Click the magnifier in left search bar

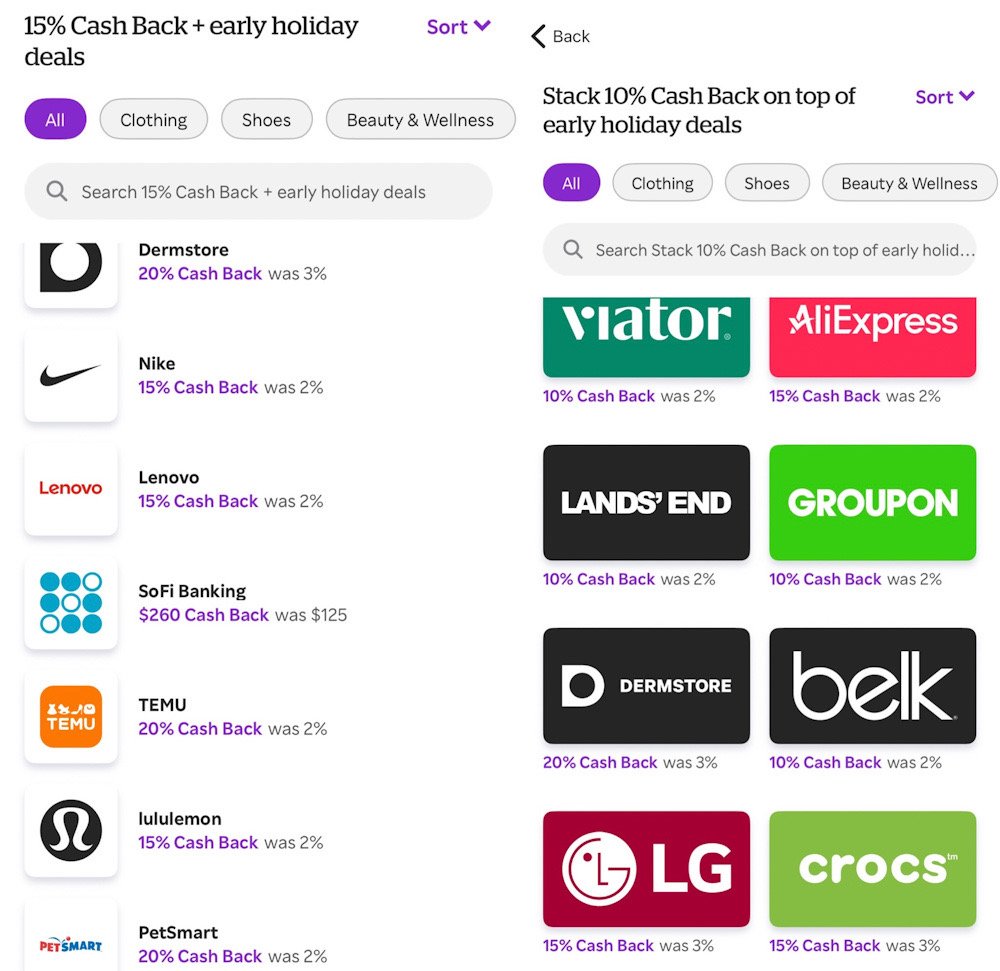click(57, 191)
